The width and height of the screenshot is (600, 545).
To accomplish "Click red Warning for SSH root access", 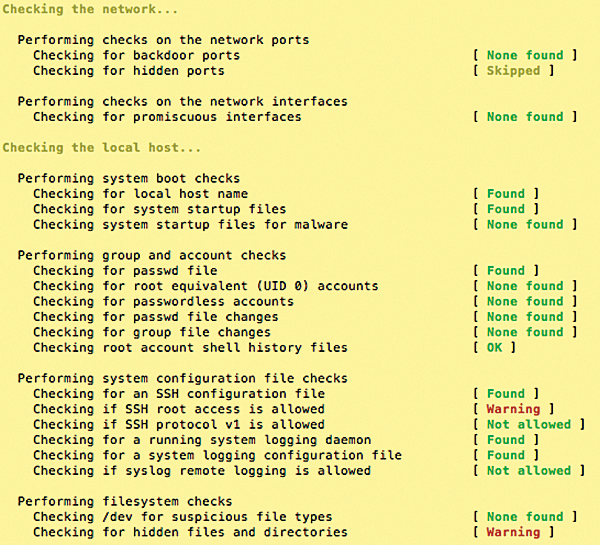I will tap(513, 409).
